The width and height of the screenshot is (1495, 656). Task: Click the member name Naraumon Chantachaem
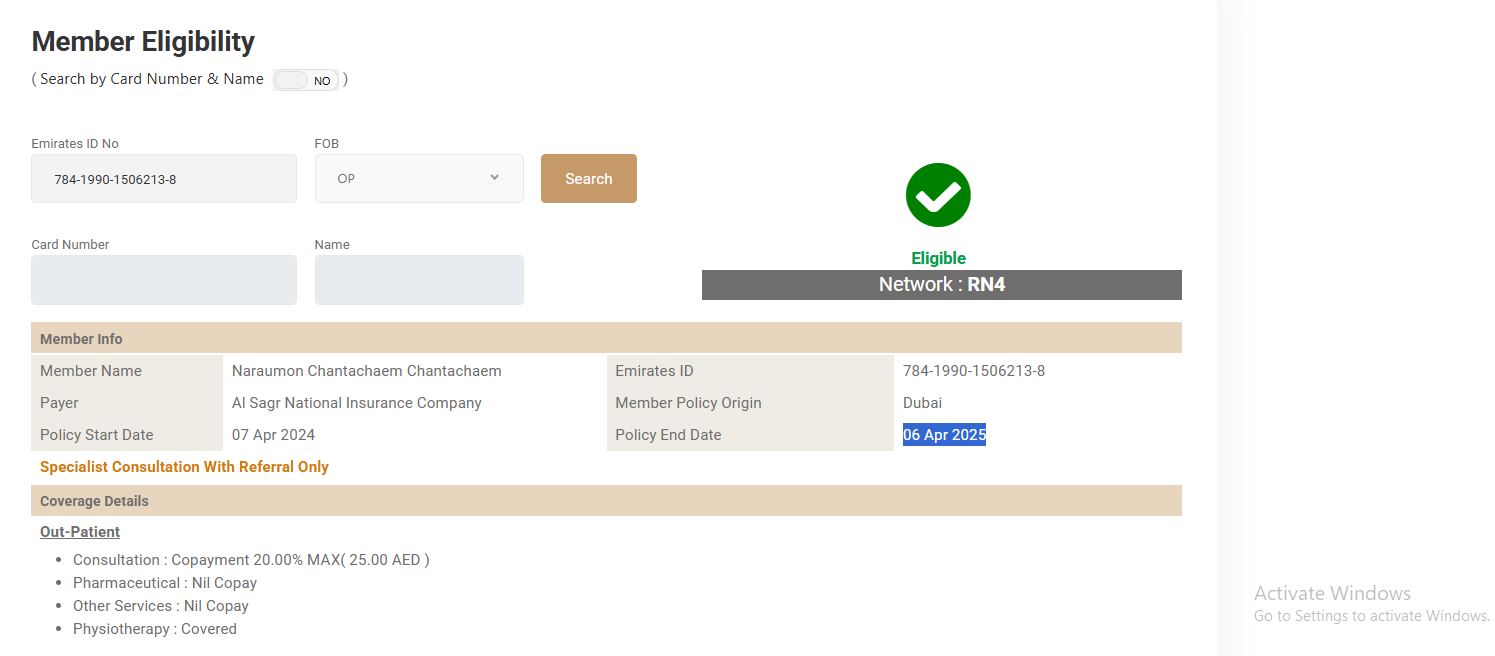point(366,371)
